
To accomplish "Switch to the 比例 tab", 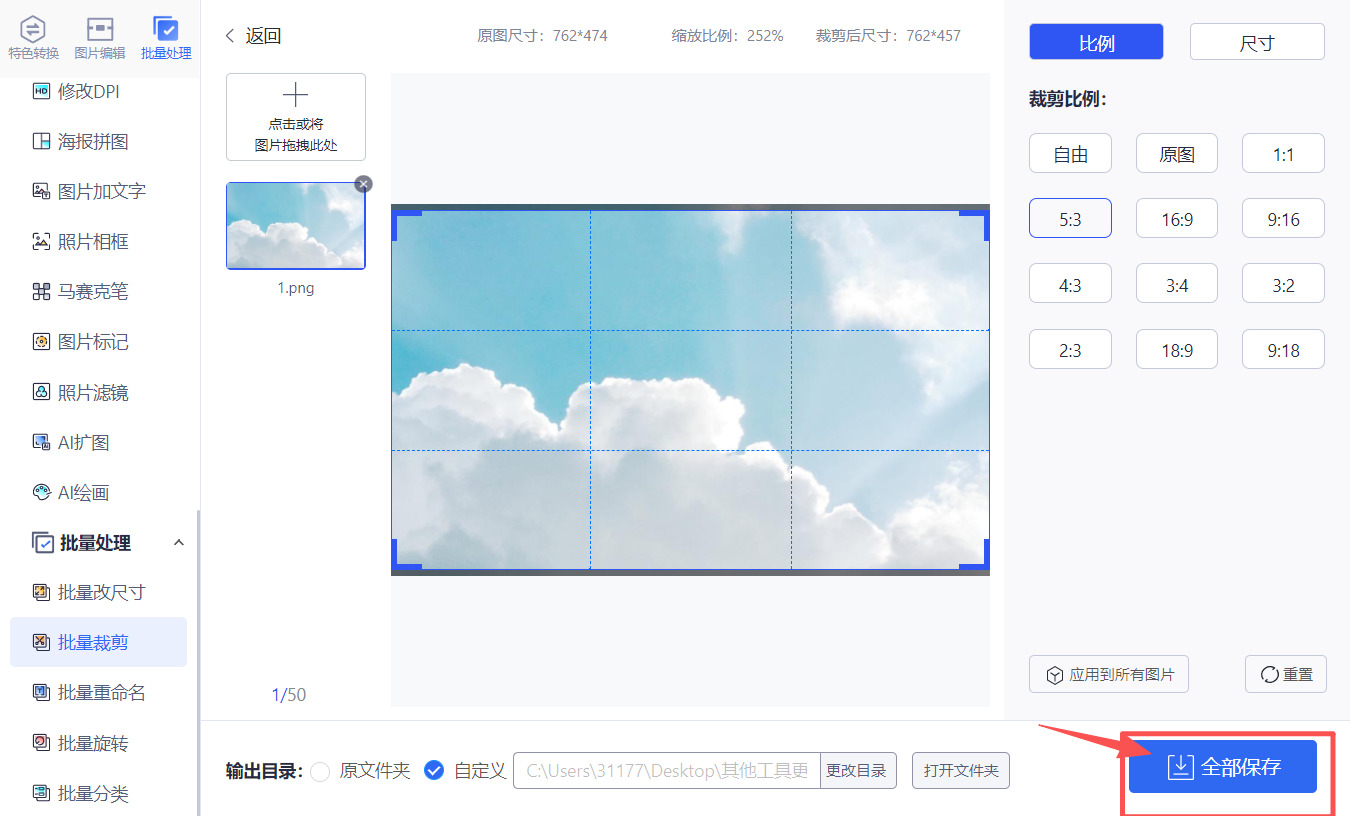I will (1096, 42).
